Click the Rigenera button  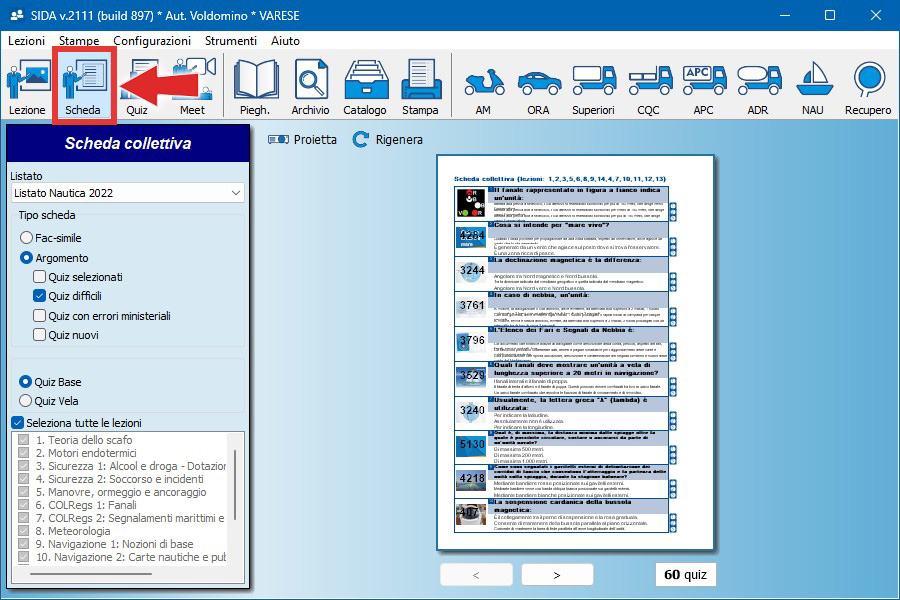388,140
